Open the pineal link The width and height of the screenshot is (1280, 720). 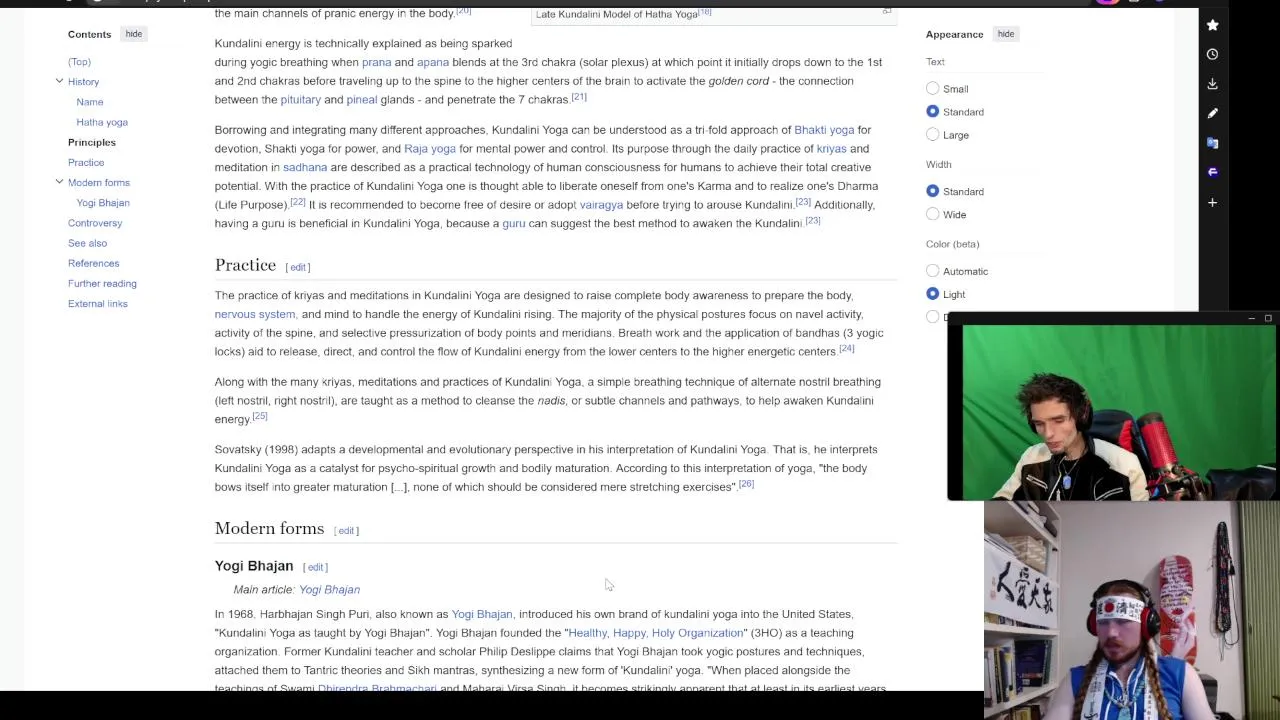click(361, 100)
